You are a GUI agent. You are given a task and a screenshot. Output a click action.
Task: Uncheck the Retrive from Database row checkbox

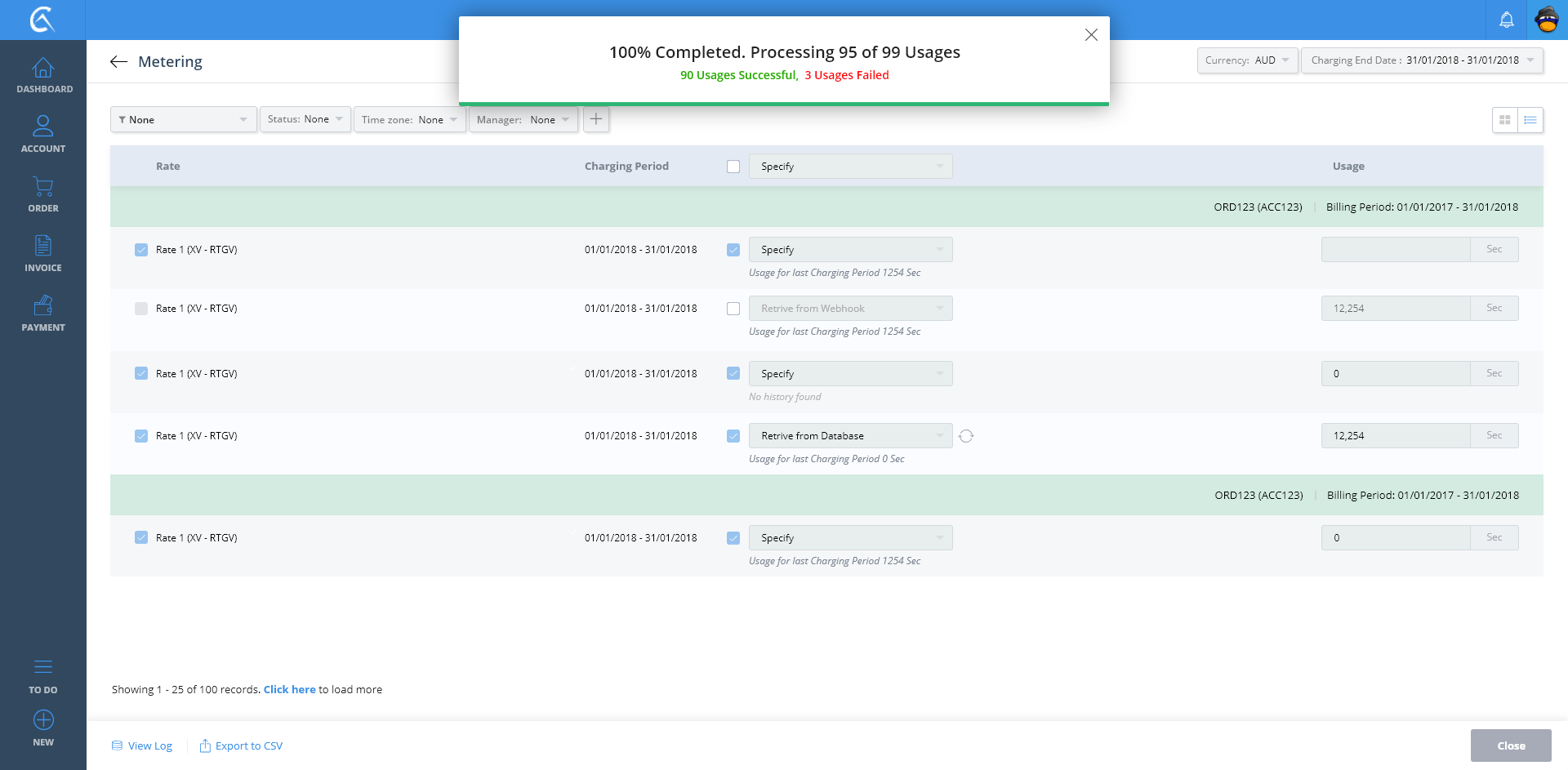tap(733, 436)
